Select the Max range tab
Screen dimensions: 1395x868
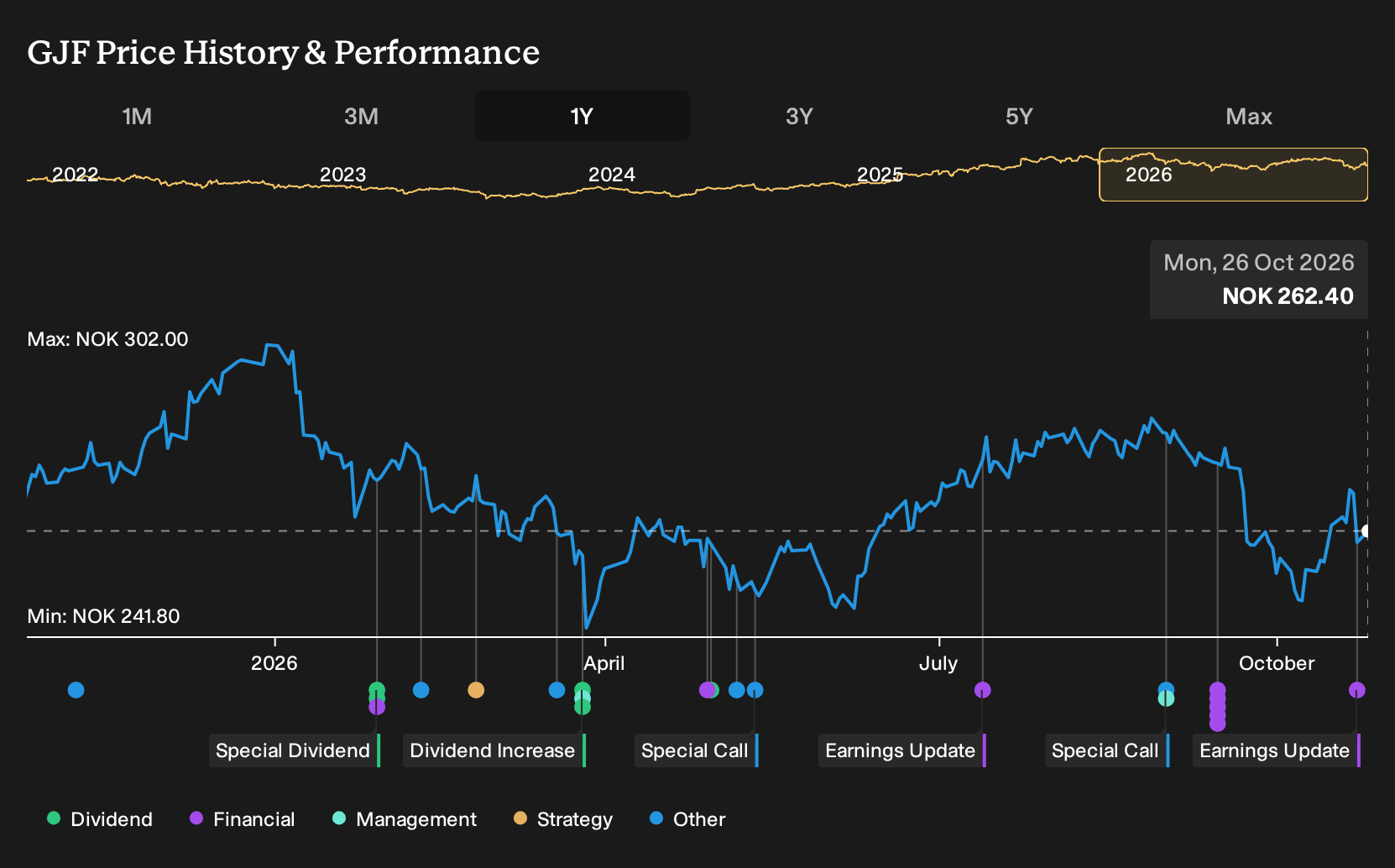click(x=1249, y=116)
